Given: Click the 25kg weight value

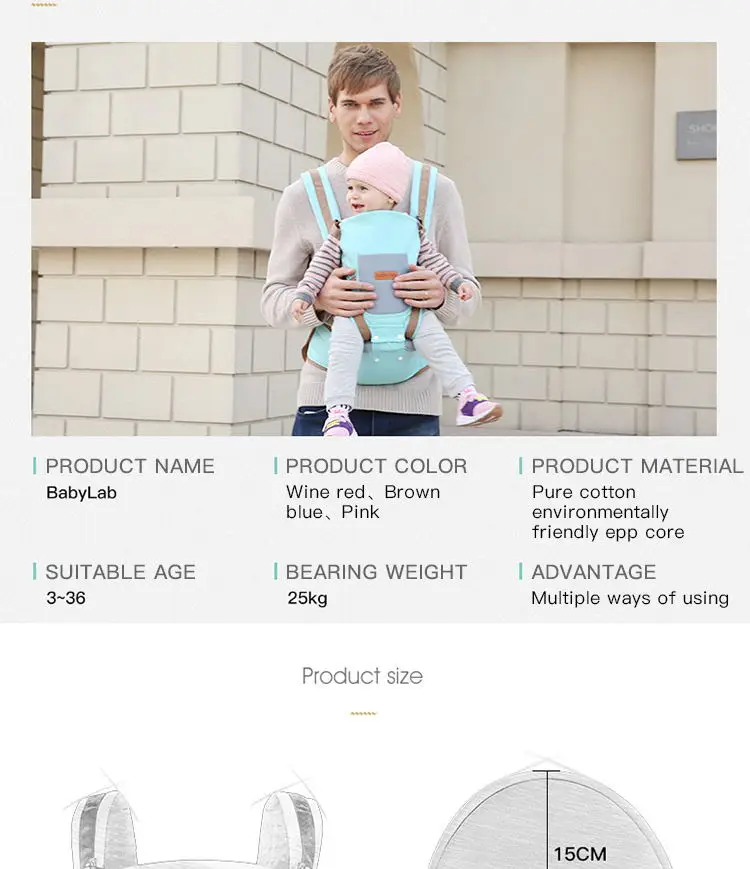Looking at the screenshot, I should 307,599.
